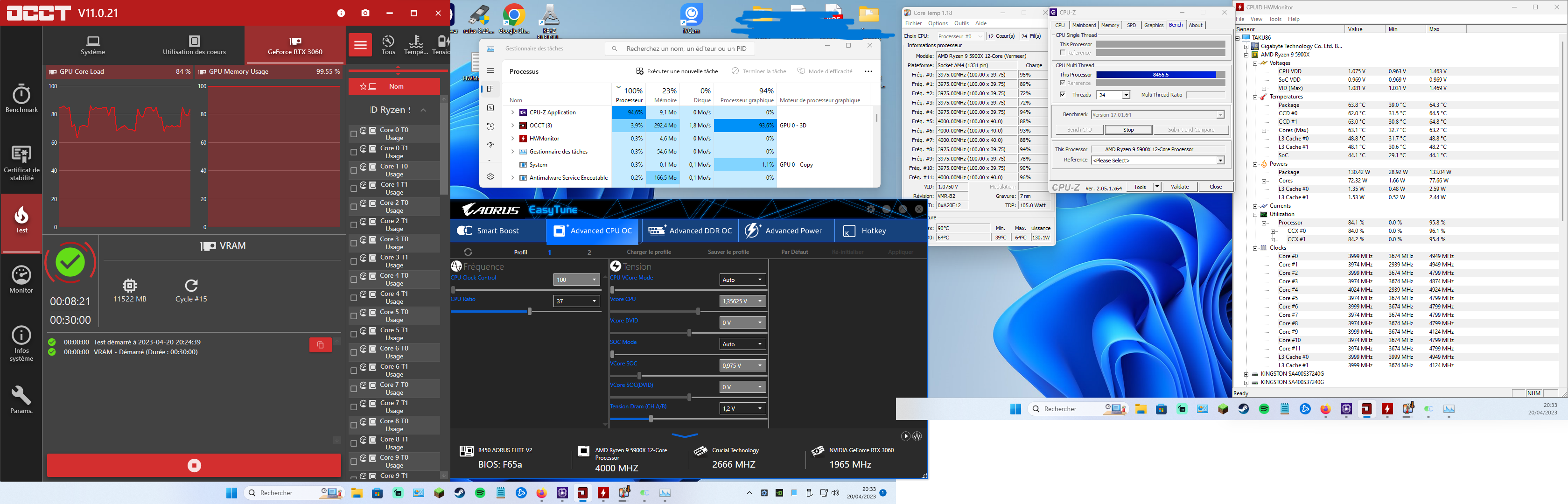The image size is (1568, 504).
Task: Open the OCCT Benchmark section
Action: coord(21,98)
